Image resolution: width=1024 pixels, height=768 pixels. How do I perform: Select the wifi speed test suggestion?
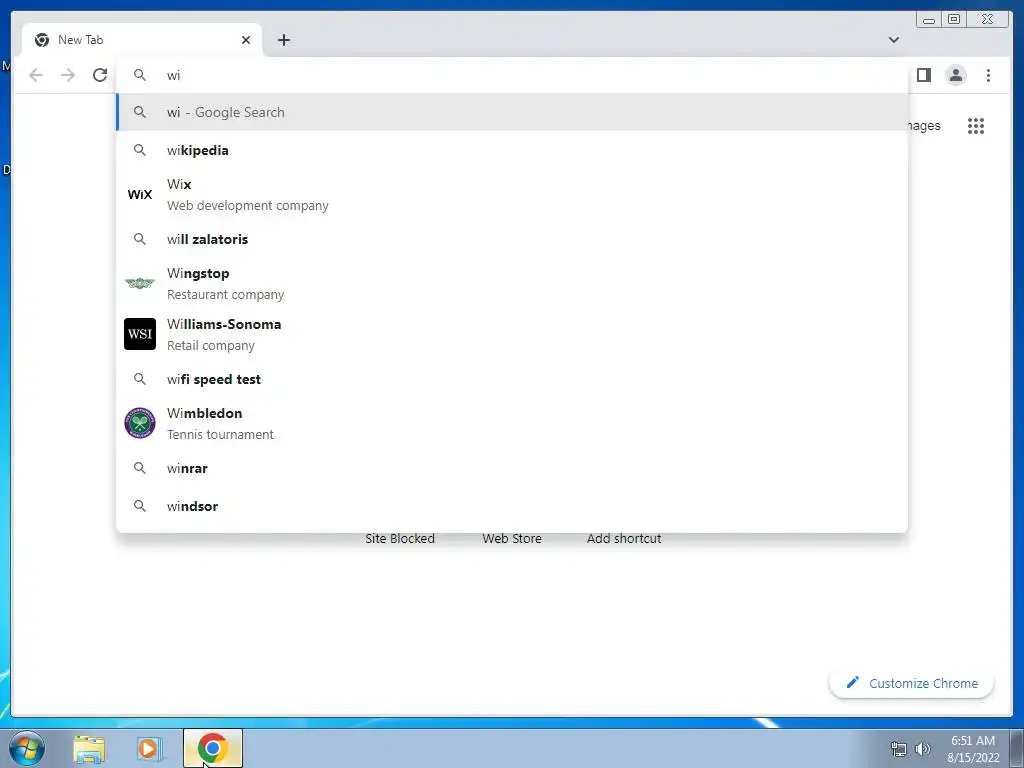coord(512,379)
